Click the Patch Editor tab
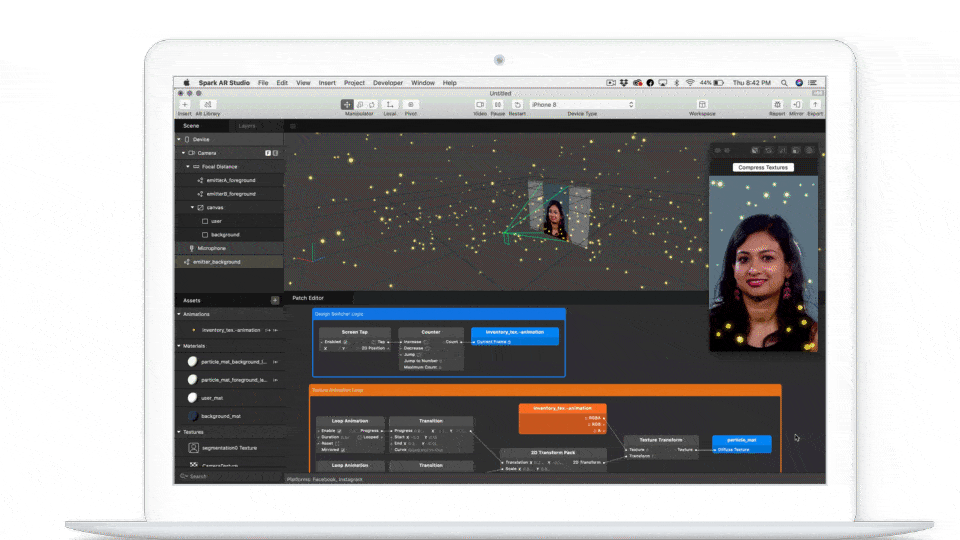 pos(308,298)
